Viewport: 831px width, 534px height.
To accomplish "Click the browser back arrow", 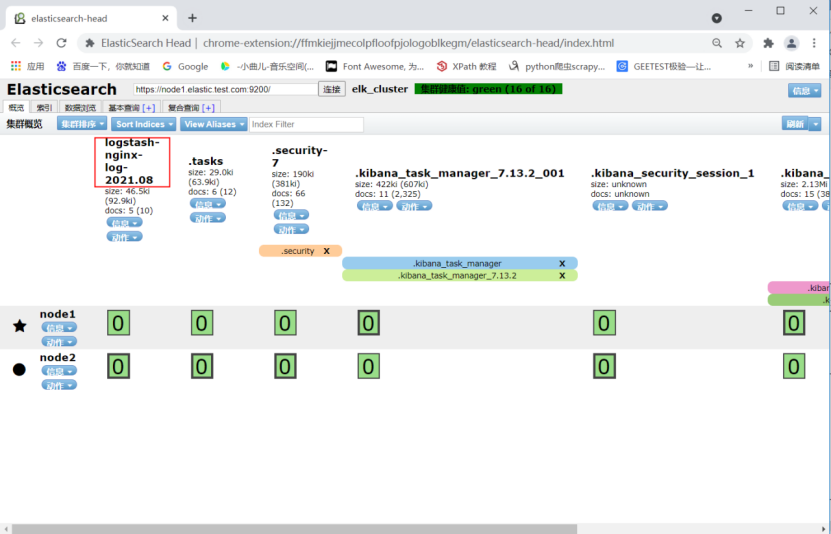I will [16, 43].
